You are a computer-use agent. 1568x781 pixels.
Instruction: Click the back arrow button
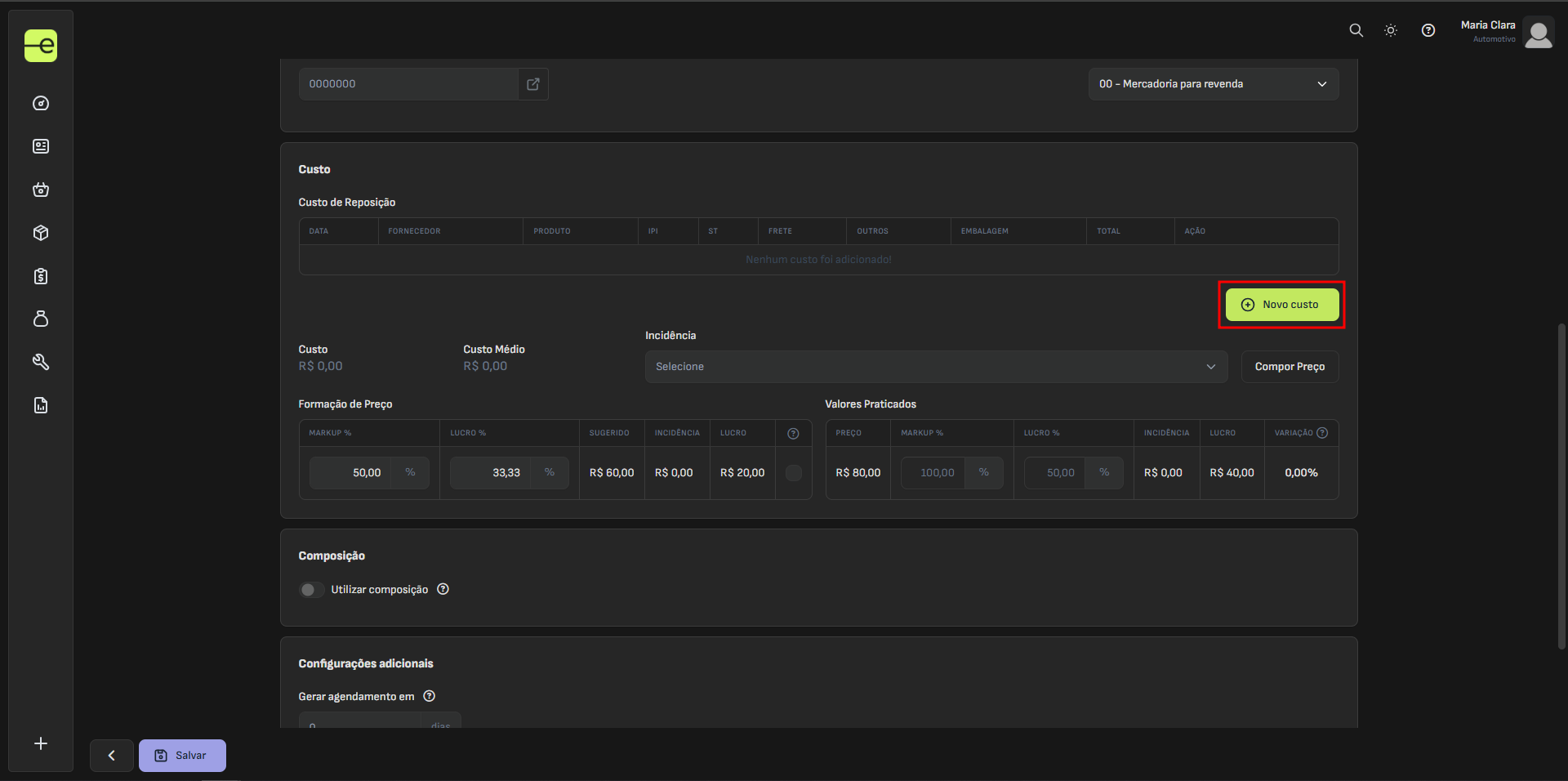(112, 756)
